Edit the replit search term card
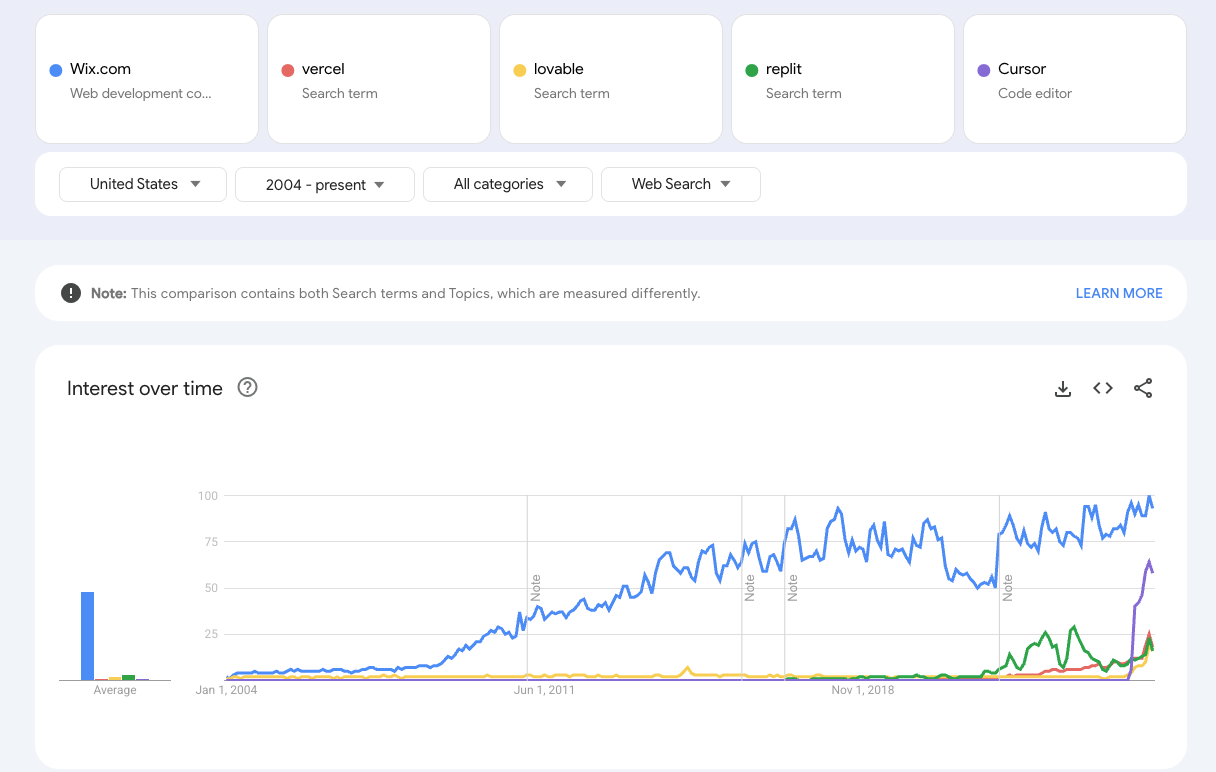Image resolution: width=1216 pixels, height=772 pixels. pos(843,79)
